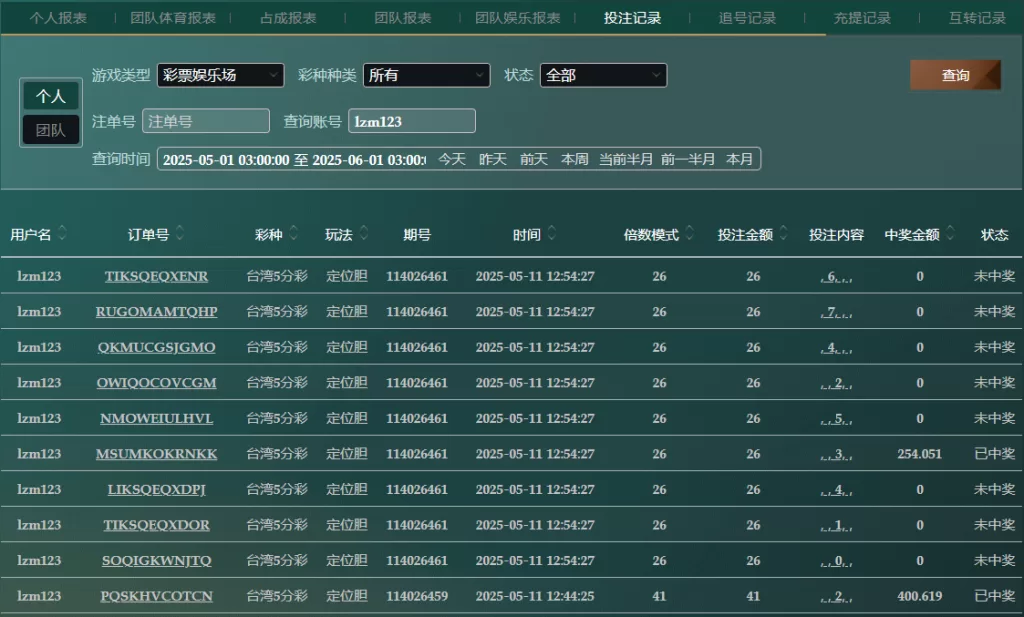Expand the 游戏类型 dropdown
The image size is (1024, 617).
click(220, 75)
